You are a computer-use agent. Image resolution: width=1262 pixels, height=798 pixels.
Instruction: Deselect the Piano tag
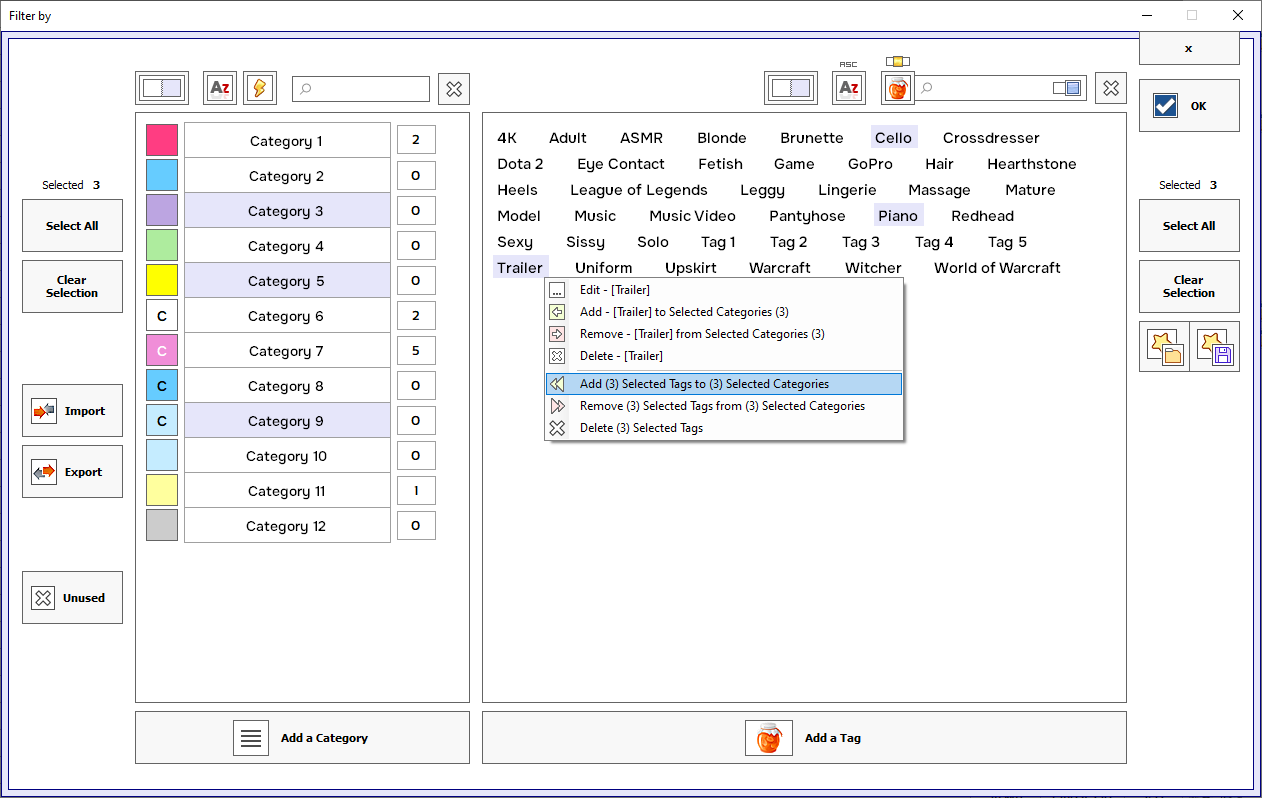pyautogui.click(x=898, y=216)
